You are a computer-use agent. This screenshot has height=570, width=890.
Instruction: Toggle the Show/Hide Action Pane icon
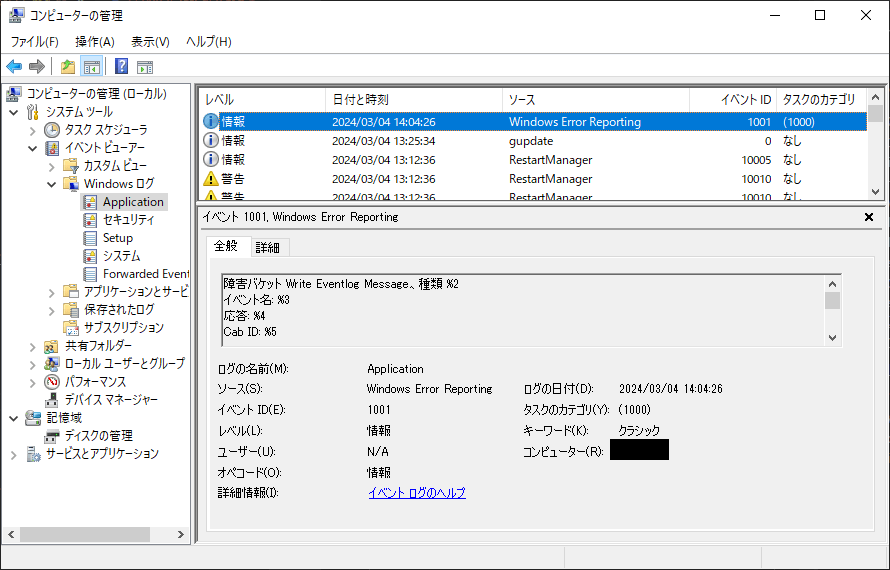pyautogui.click(x=145, y=67)
